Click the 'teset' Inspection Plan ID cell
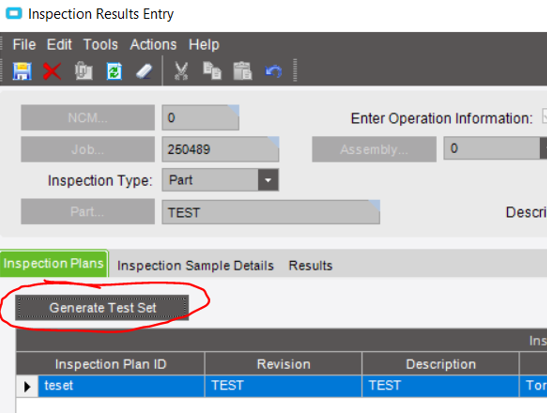This screenshot has height=413, width=547. (x=121, y=386)
